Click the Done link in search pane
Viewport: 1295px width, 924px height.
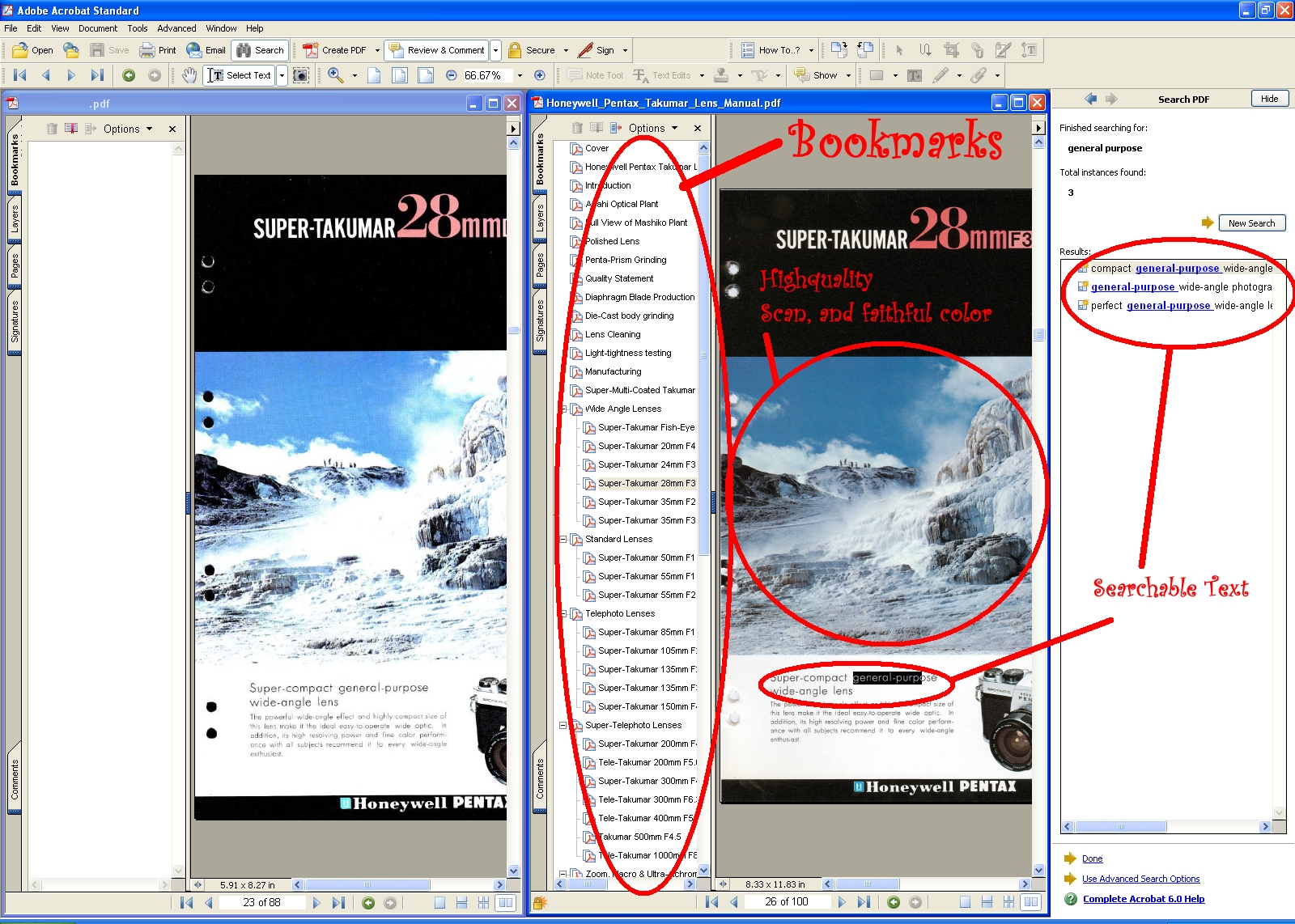click(1093, 858)
